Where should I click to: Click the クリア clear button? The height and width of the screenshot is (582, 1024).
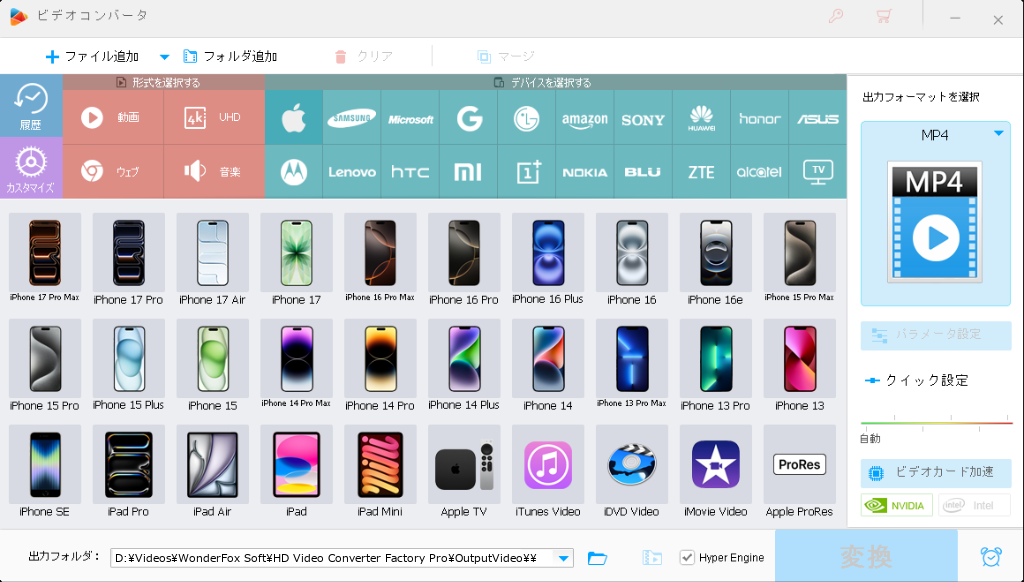pyautogui.click(x=363, y=57)
